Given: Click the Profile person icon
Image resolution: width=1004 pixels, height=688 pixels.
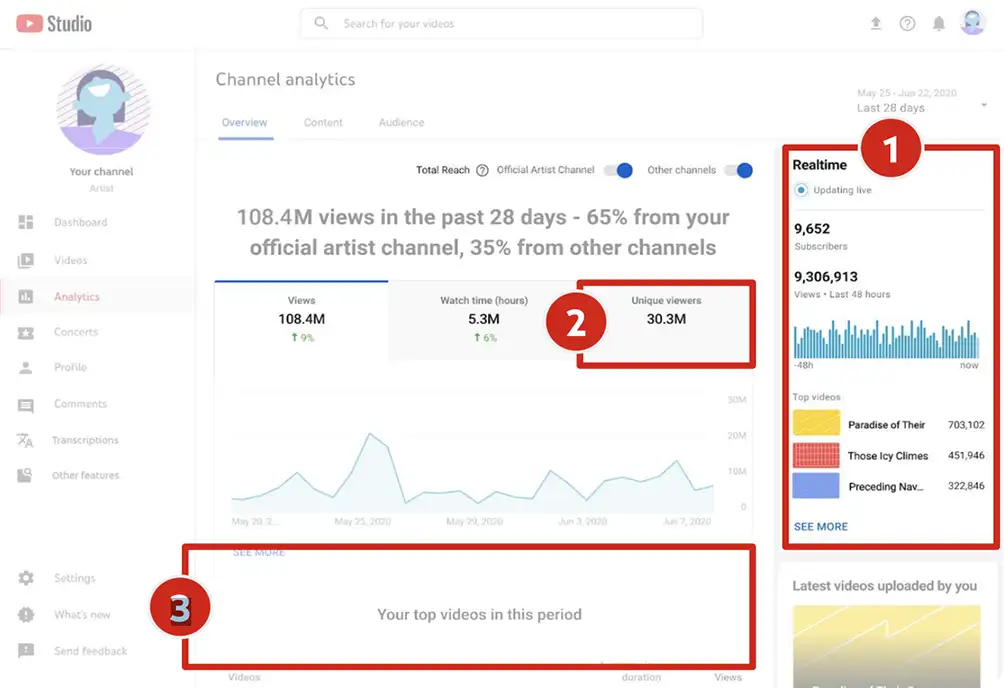Looking at the screenshot, I should click(x=26, y=368).
